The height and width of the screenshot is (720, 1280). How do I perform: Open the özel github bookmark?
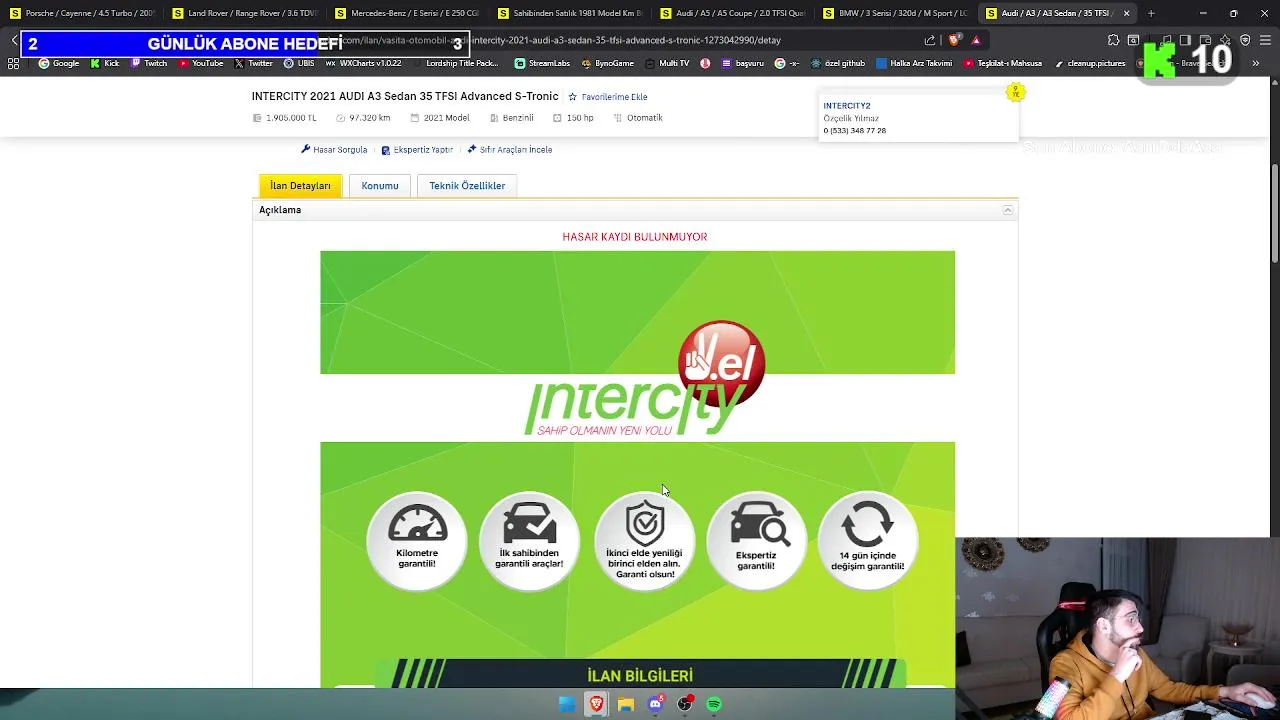(838, 63)
